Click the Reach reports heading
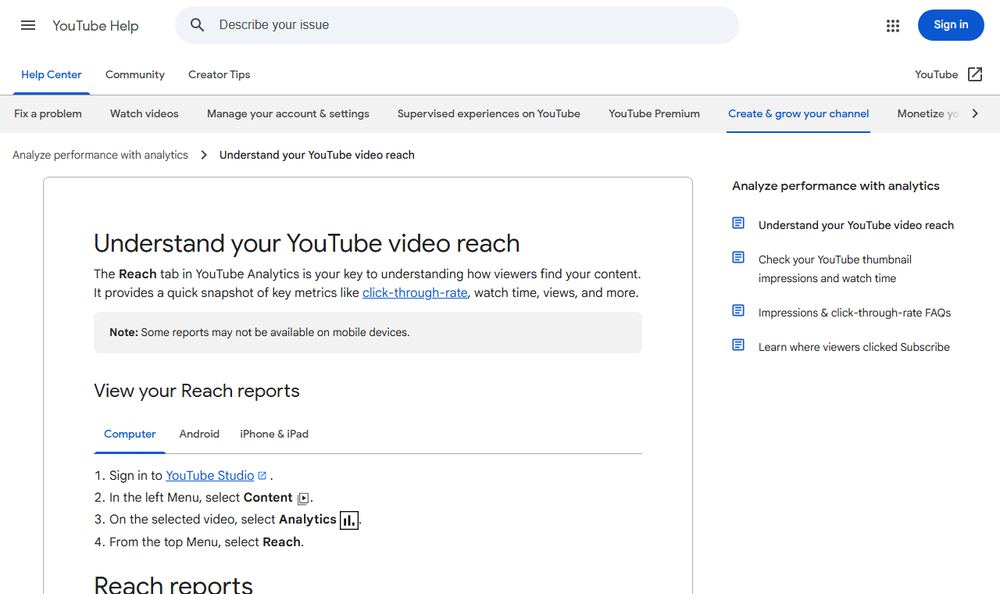This screenshot has height=594, width=1000. pos(173,584)
